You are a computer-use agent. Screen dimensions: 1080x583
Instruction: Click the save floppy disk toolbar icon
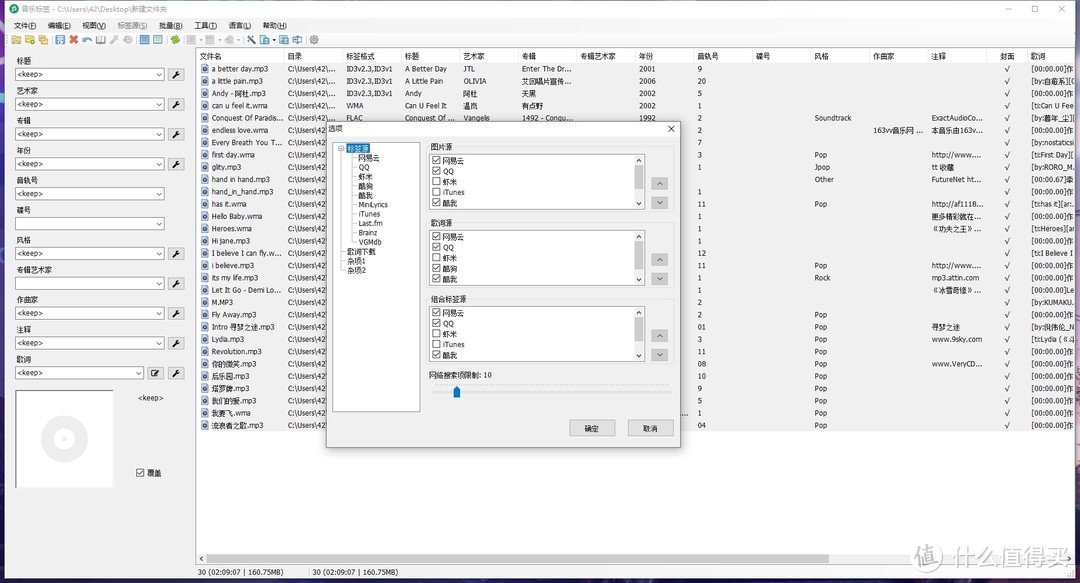(60, 40)
